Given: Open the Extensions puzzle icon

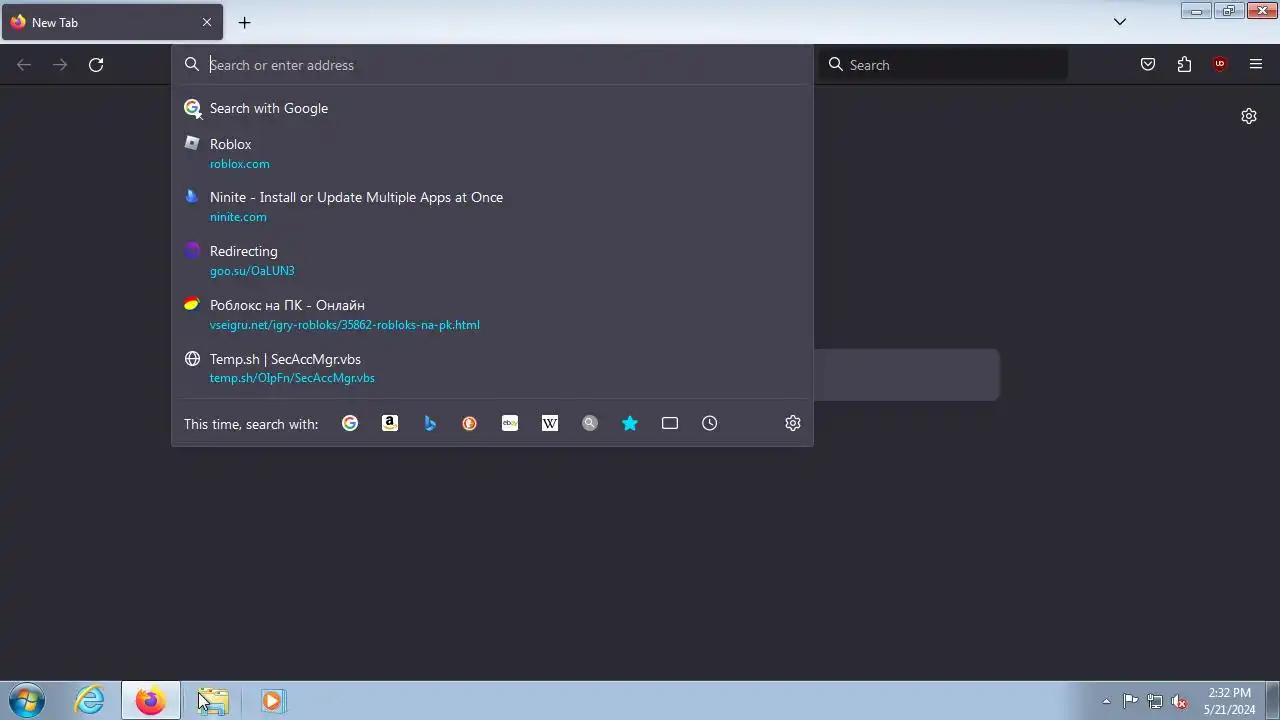Looking at the screenshot, I should 1184,65.
